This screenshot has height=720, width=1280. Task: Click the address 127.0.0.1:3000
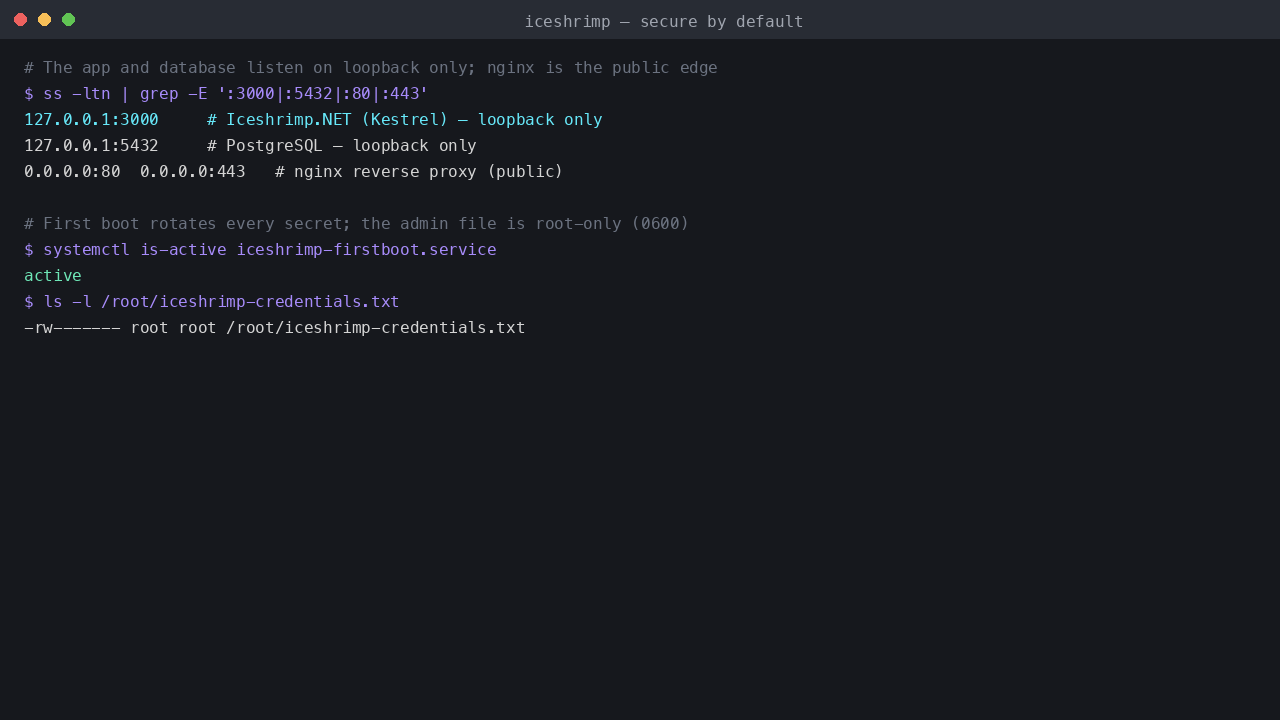(x=91, y=120)
